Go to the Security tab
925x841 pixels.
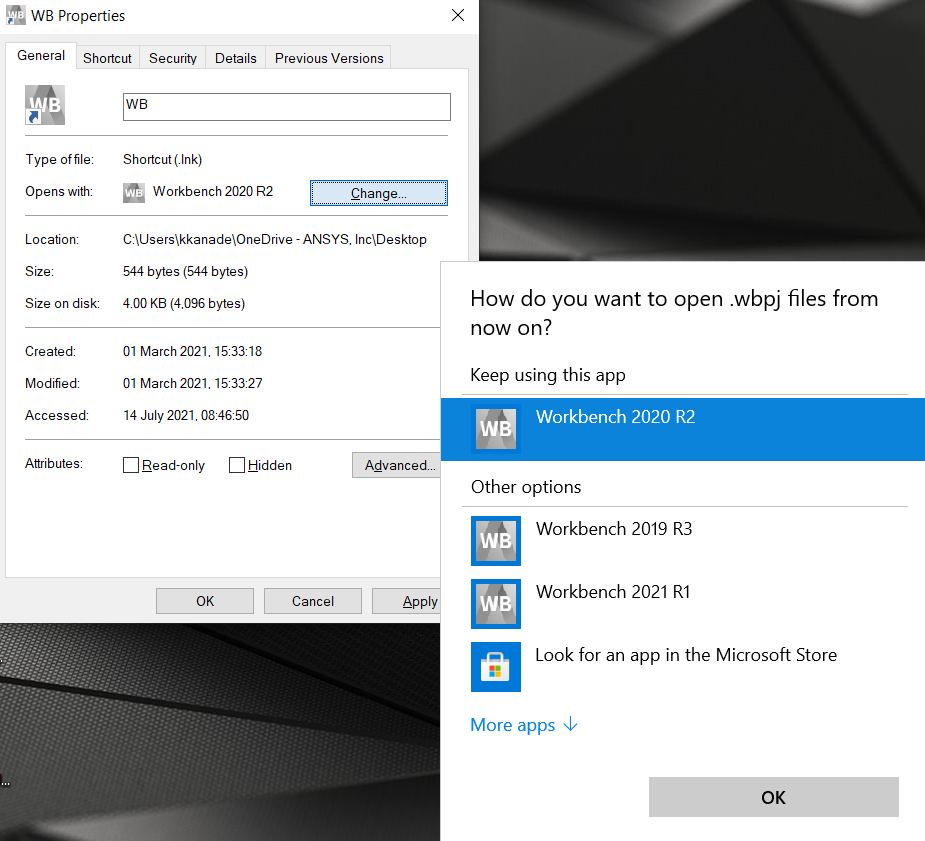(173, 58)
